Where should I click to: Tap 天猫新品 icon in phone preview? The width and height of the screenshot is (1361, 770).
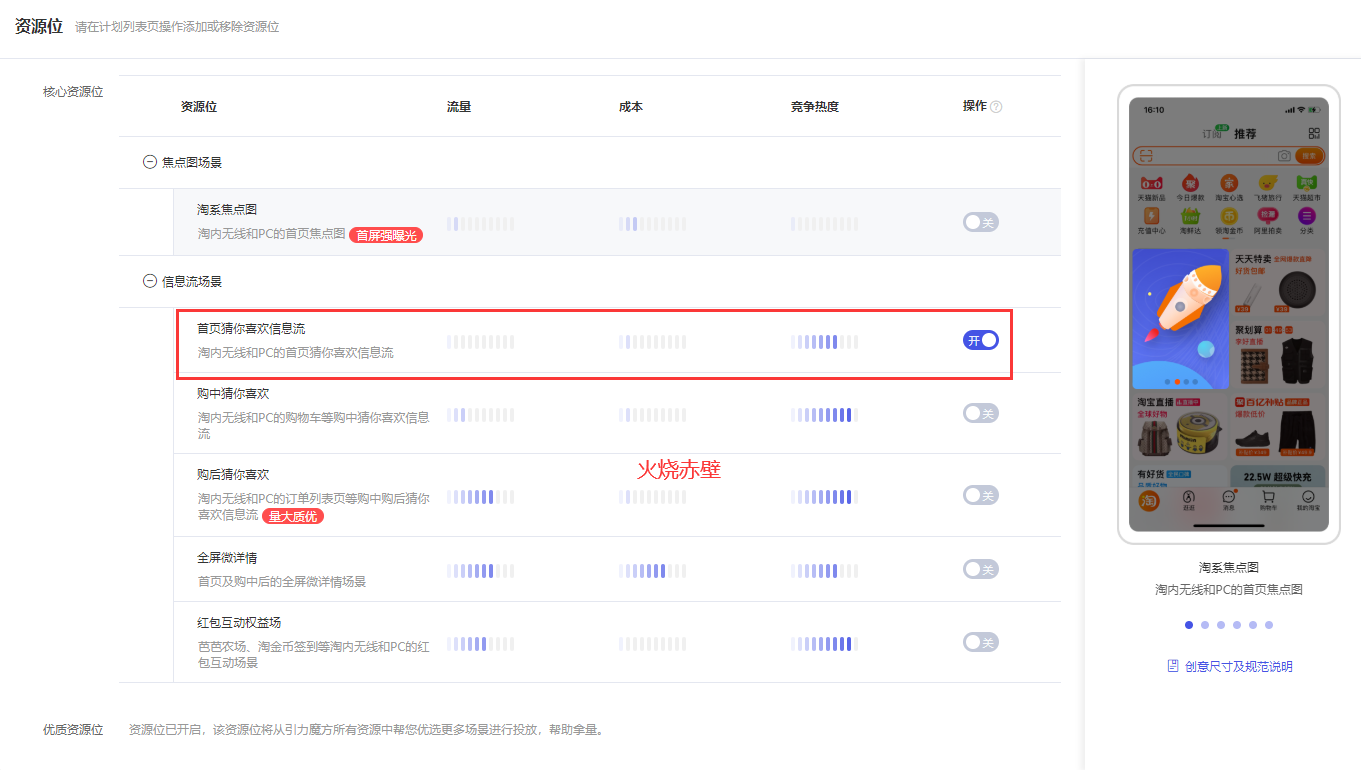click(1151, 183)
